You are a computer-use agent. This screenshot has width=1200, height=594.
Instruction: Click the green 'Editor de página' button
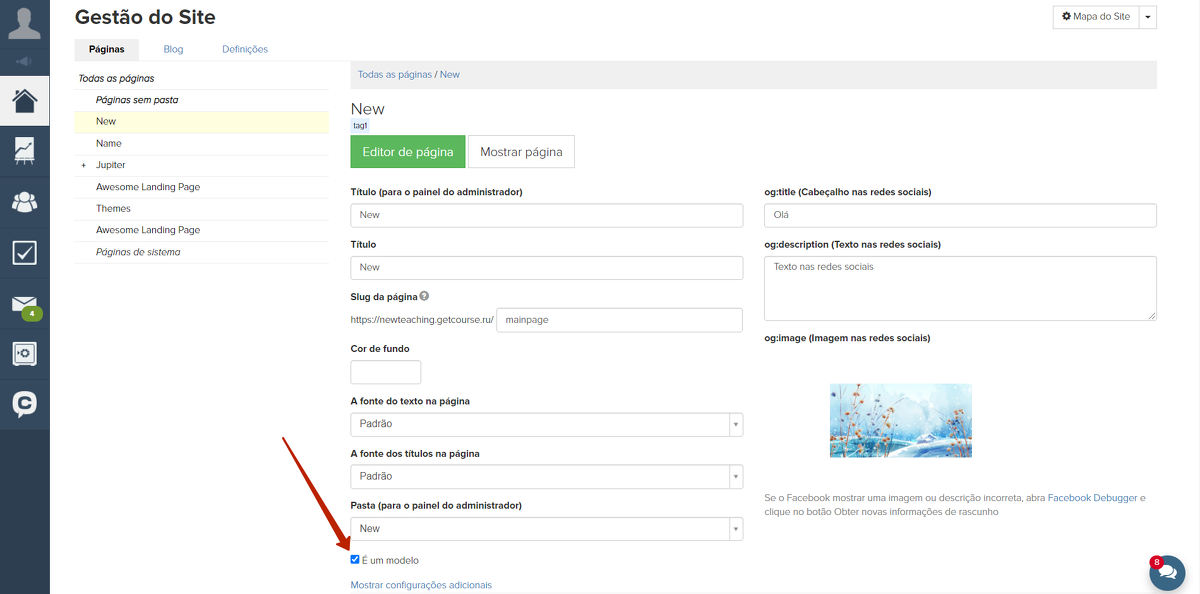407,152
